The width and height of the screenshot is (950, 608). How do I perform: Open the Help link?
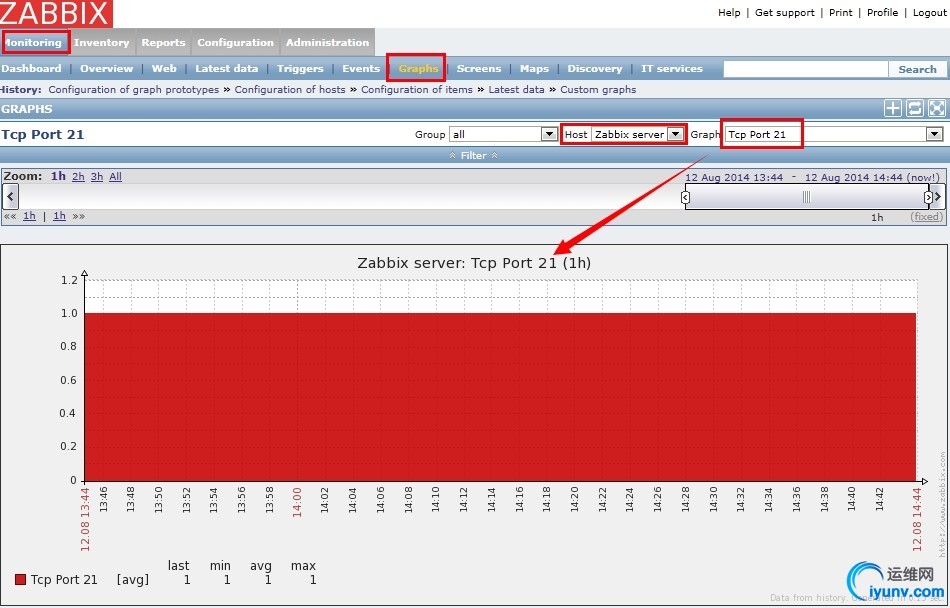point(729,13)
